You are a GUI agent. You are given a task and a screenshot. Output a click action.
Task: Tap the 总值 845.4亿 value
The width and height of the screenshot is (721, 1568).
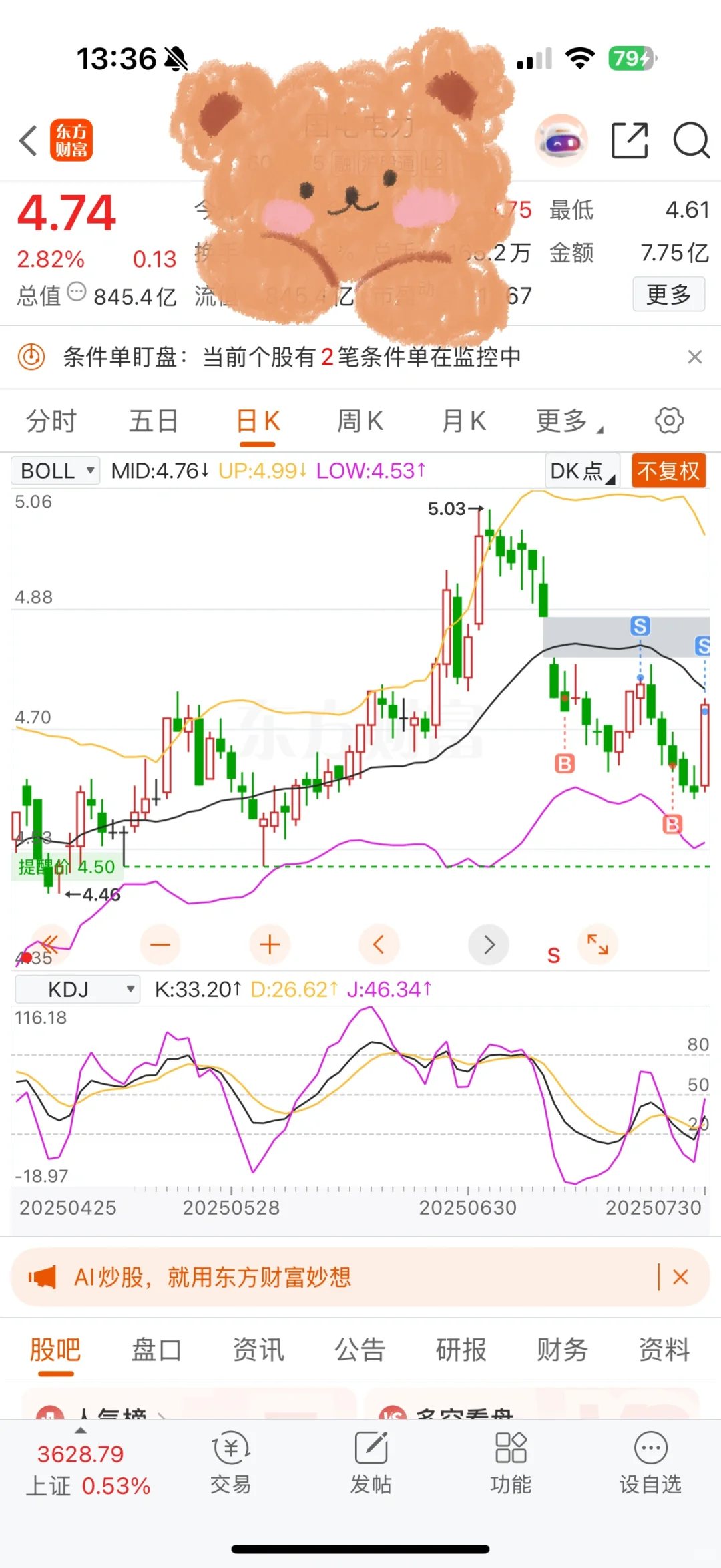click(x=135, y=296)
